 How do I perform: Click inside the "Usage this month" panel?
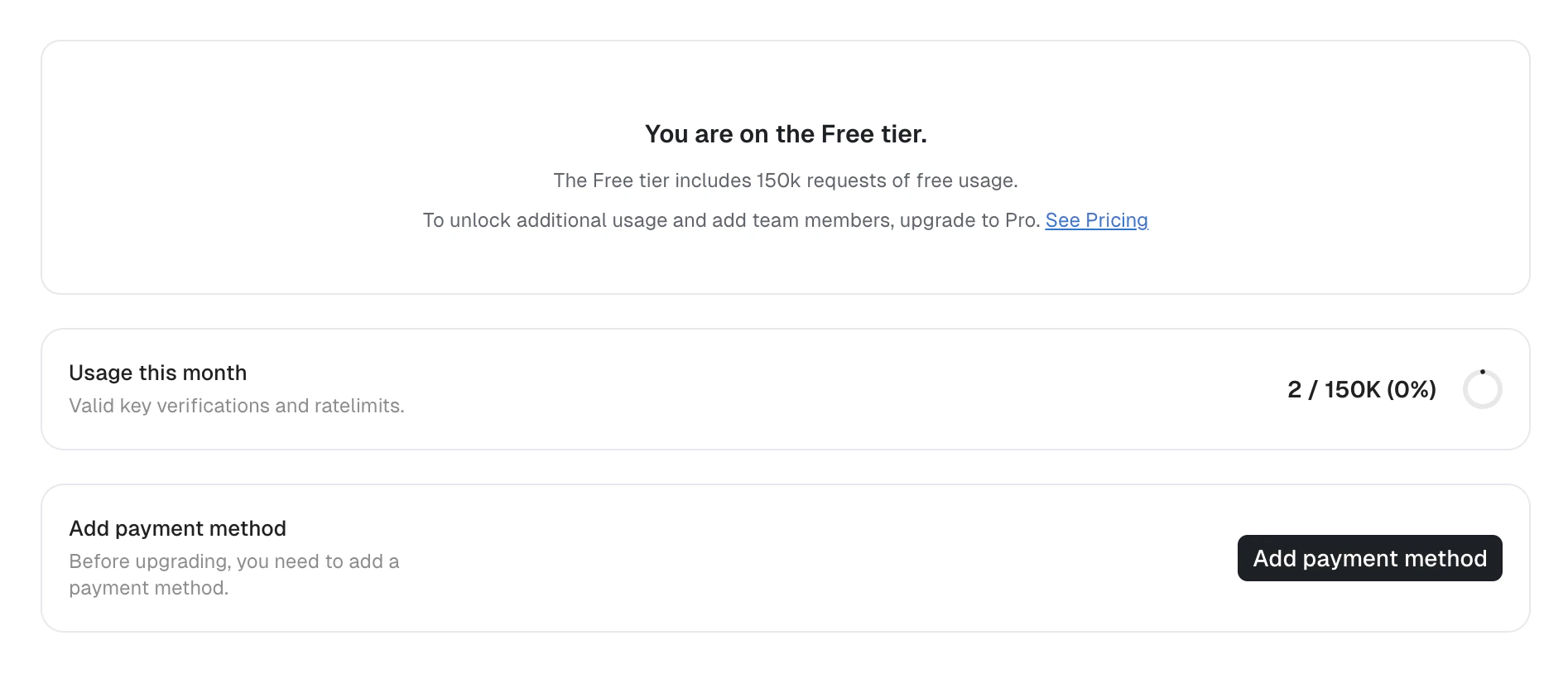click(745, 389)
